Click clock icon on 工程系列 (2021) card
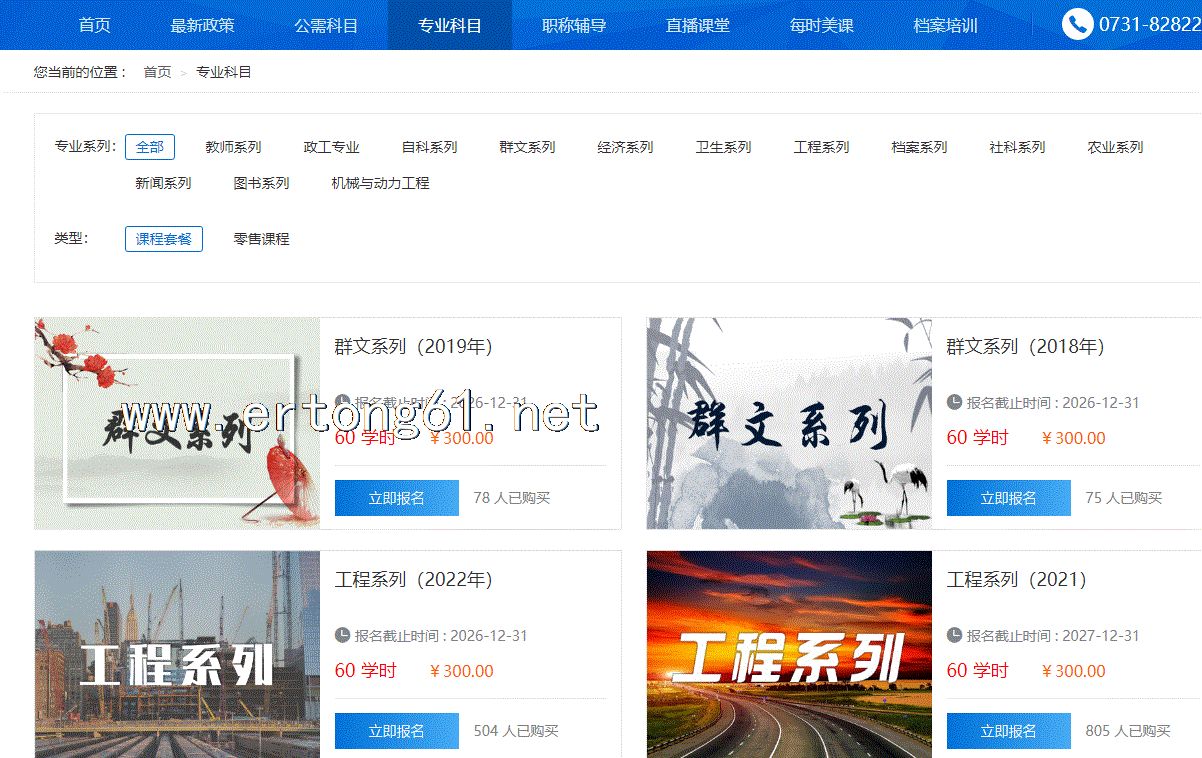1202x758 pixels. coord(955,635)
